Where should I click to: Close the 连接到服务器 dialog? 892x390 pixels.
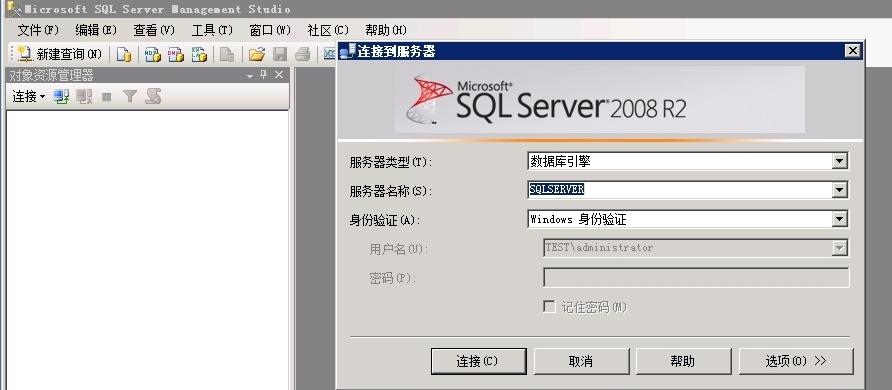(852, 51)
